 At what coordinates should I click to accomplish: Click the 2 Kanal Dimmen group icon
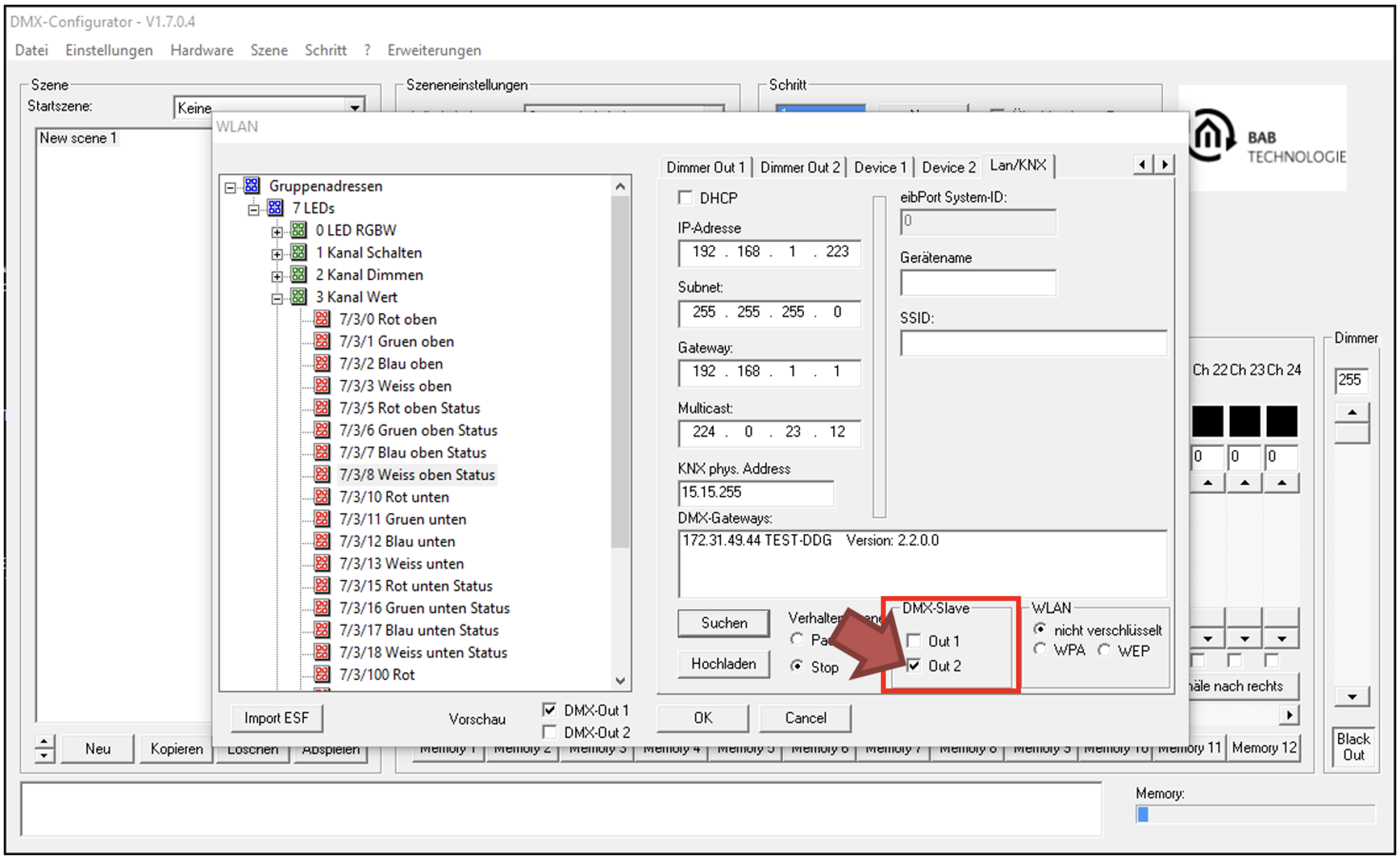[299, 274]
